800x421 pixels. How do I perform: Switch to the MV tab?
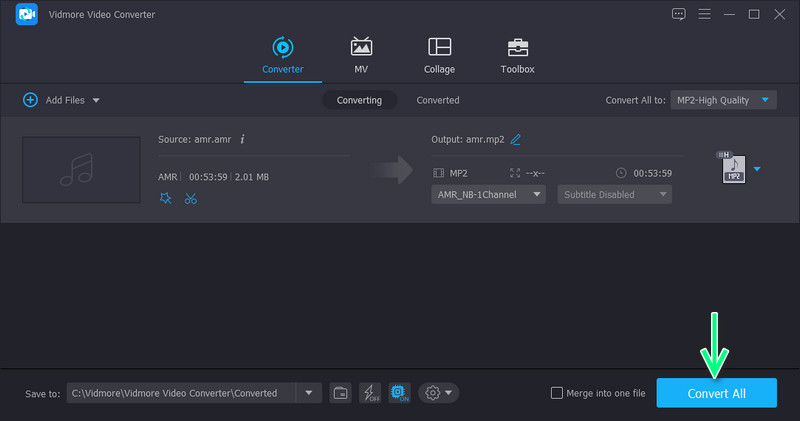(x=361, y=56)
